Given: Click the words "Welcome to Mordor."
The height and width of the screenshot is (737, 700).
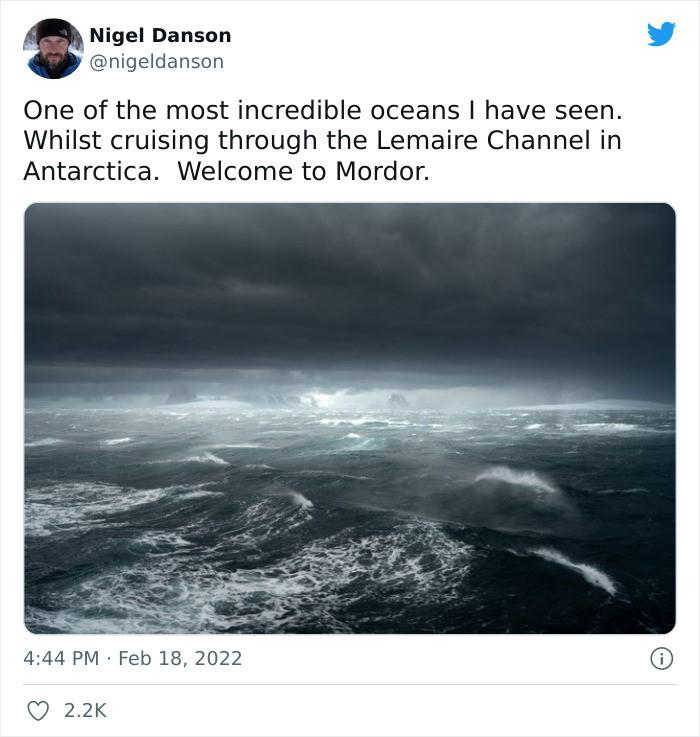Looking at the screenshot, I should pyautogui.click(x=304, y=171).
